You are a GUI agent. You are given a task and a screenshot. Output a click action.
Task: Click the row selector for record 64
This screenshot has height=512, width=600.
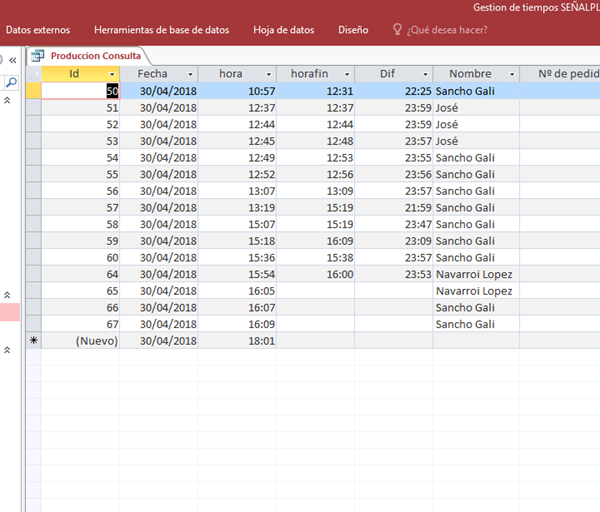(33, 274)
